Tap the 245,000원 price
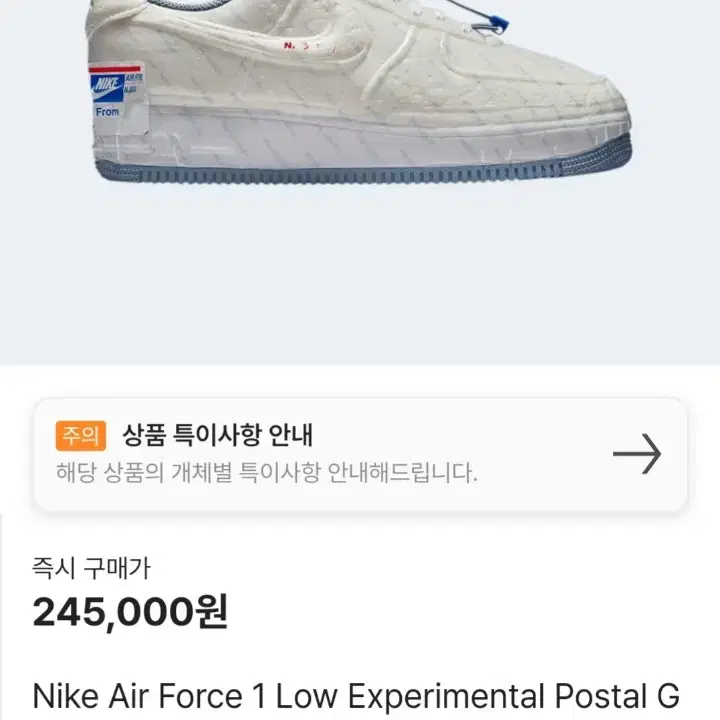Image resolution: width=720 pixels, height=720 pixels. (x=130, y=612)
